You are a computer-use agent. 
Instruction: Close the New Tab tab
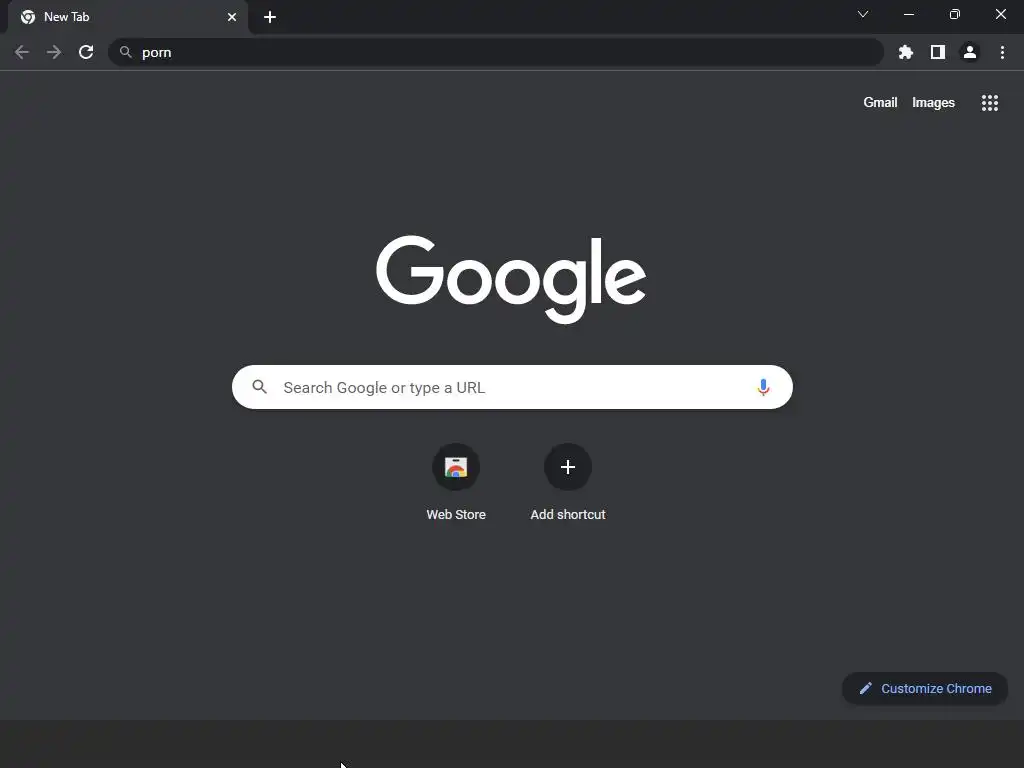(x=232, y=17)
